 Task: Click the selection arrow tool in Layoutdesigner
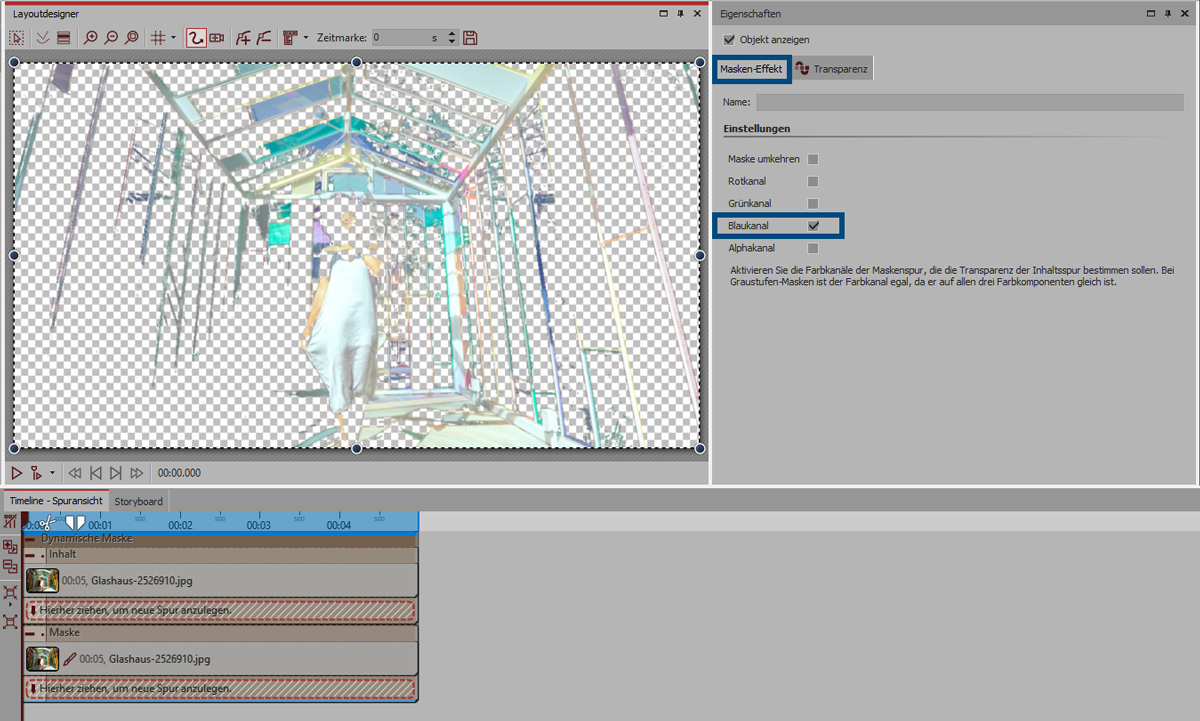[x=17, y=38]
